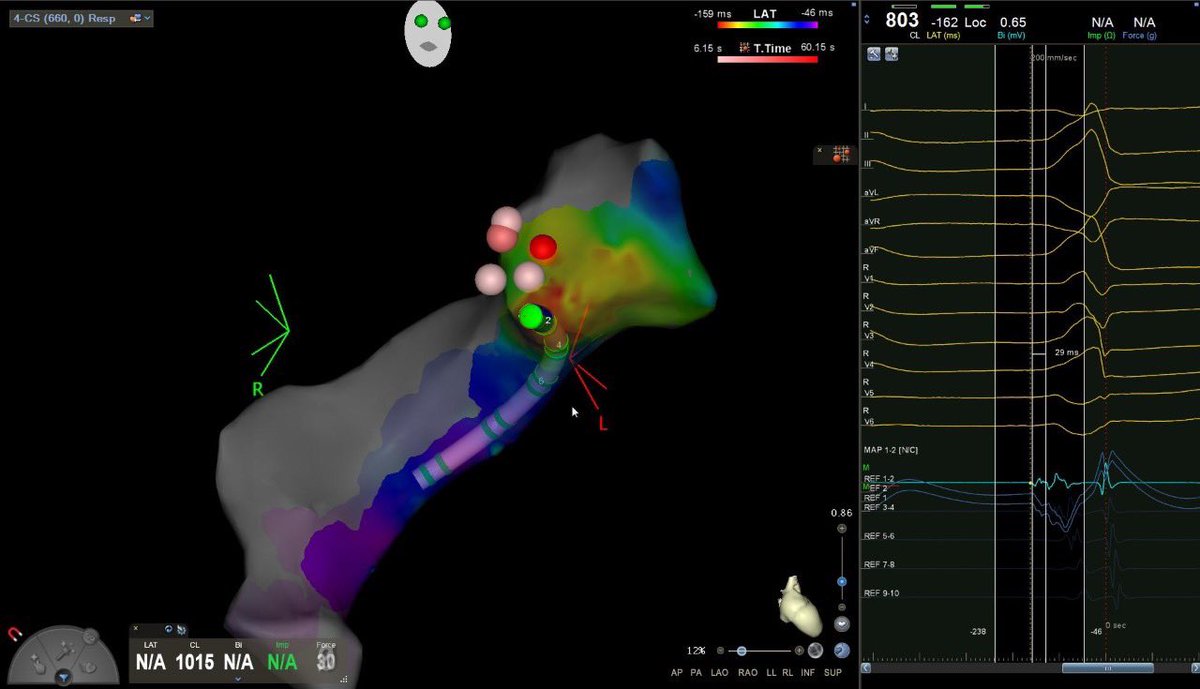Click the T.Time red color bar
This screenshot has height=689, width=1200.
(767, 60)
